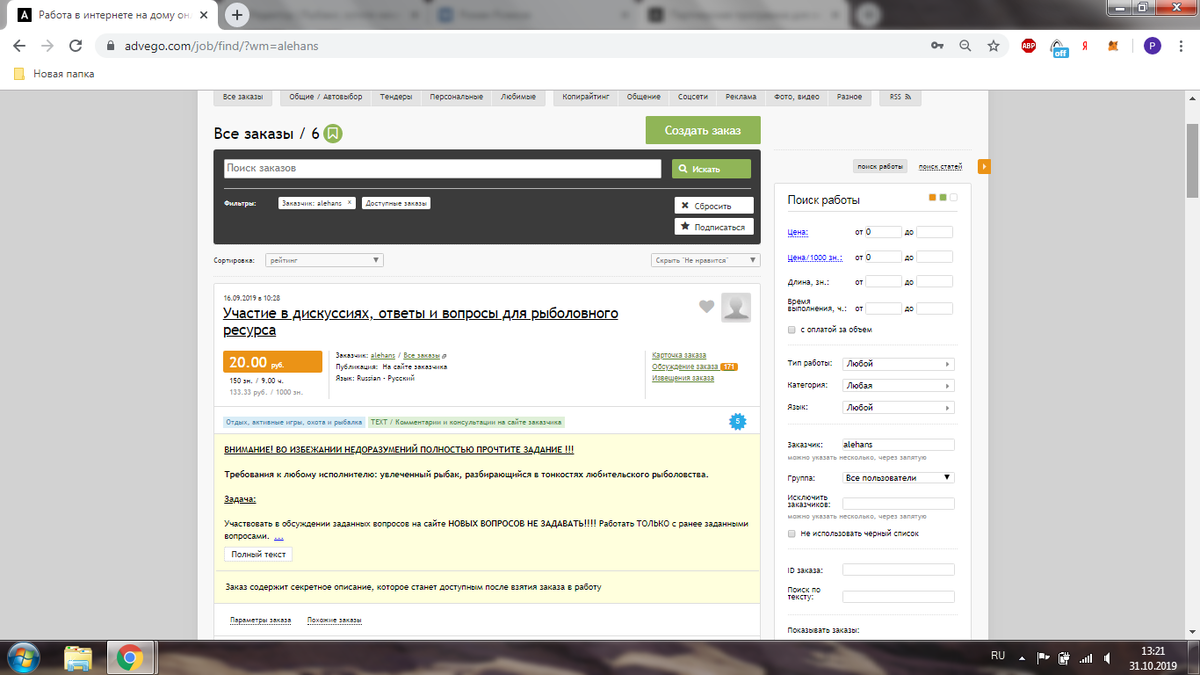Open the Соцсети tab
The width and height of the screenshot is (1200, 675).
pyautogui.click(x=693, y=97)
